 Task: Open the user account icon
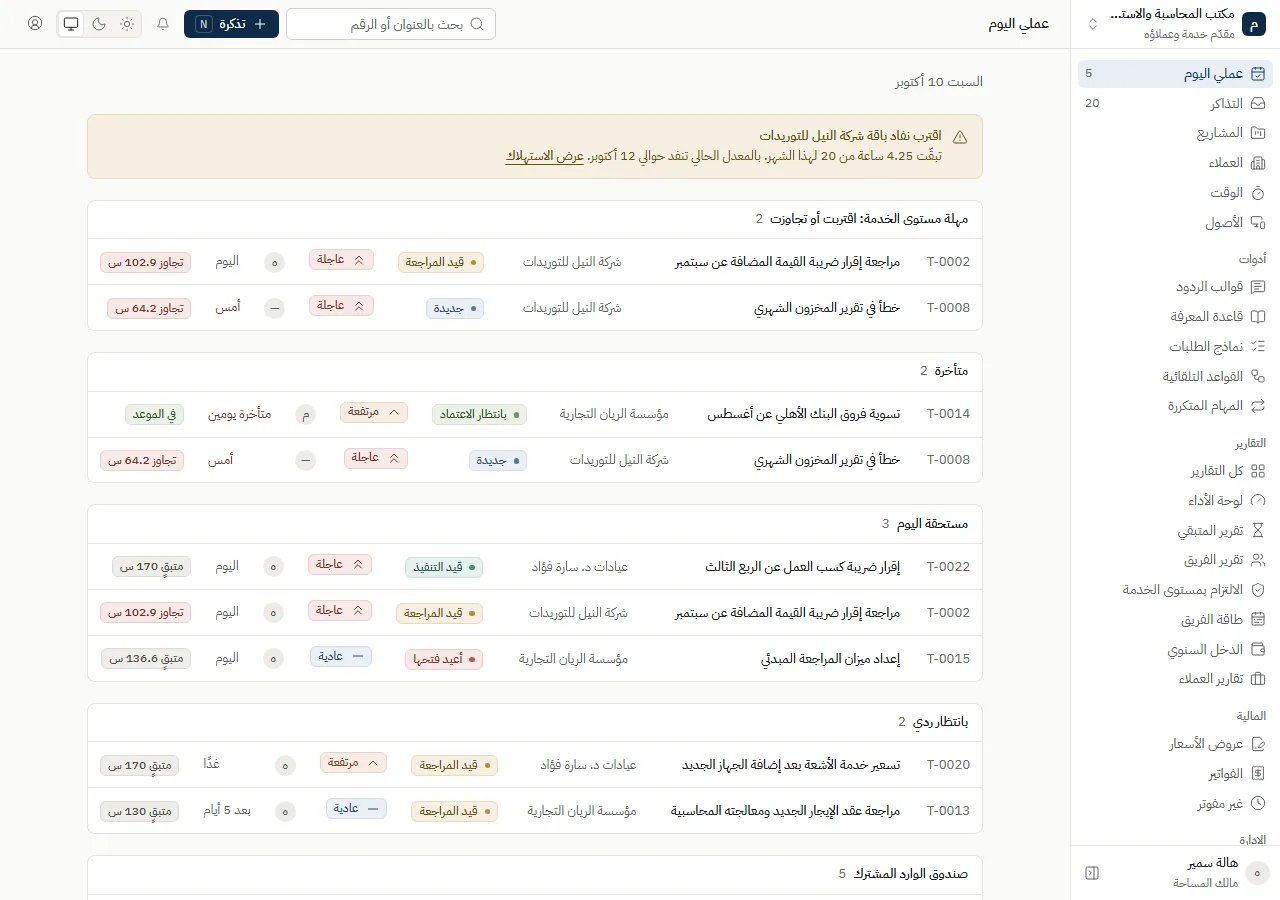point(35,24)
